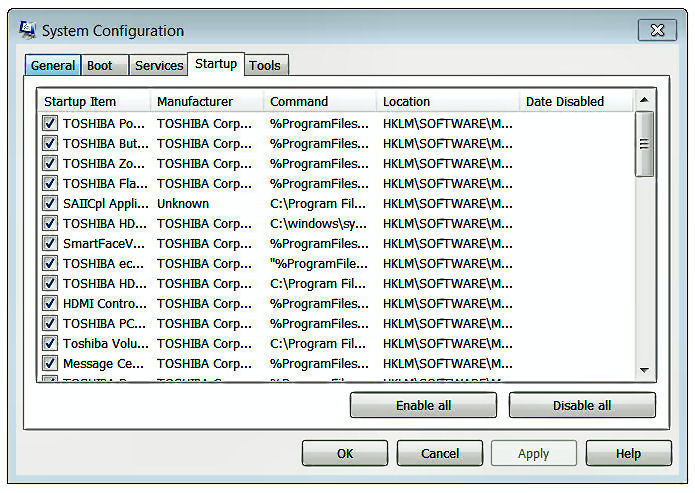Disable the Message Ce... startup item
This screenshot has height=493, width=695.
coord(50,363)
